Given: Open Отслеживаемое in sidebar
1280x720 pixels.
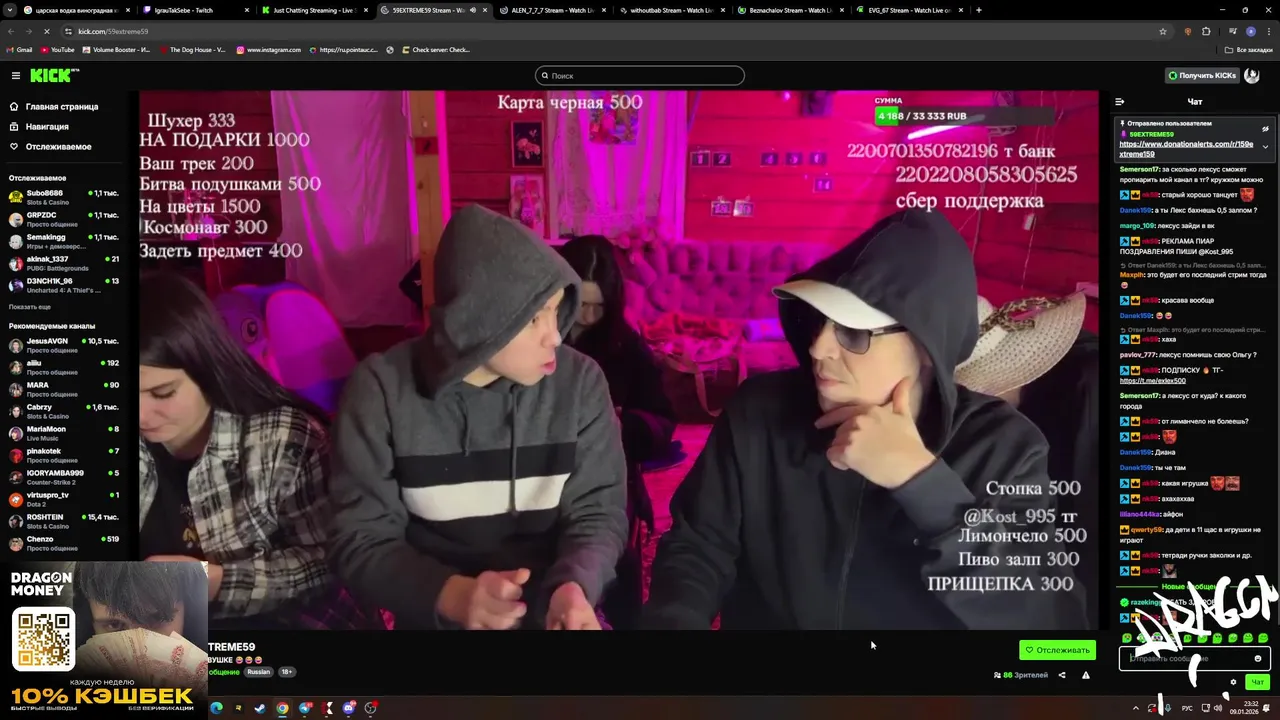Looking at the screenshot, I should (x=58, y=147).
